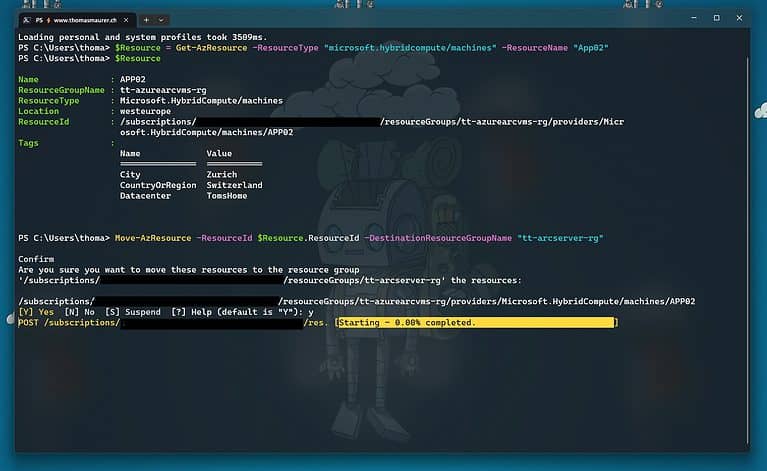This screenshot has width=767, height=471.
Task: Close the terminal window
Action: coord(739,18)
